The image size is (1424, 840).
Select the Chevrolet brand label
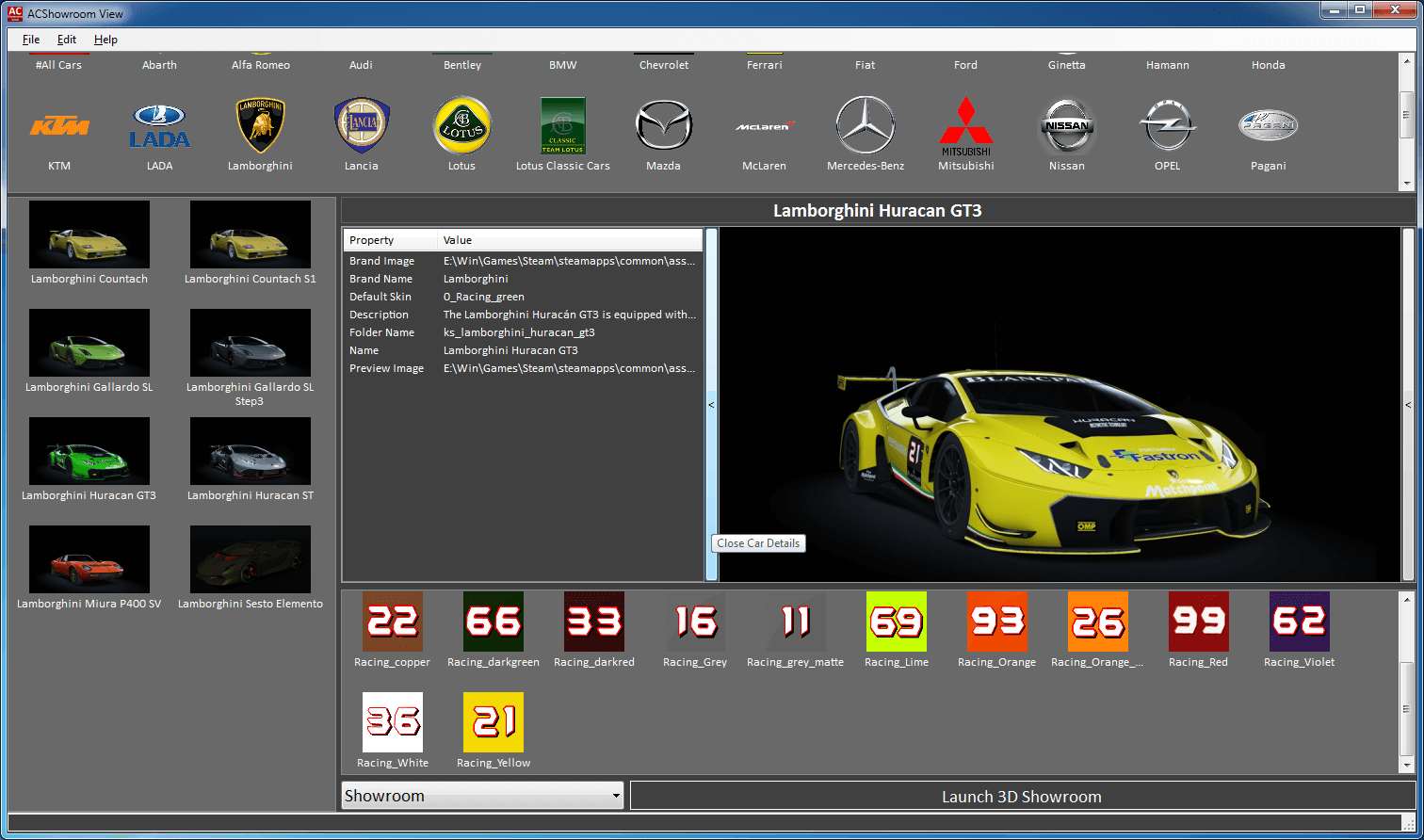click(x=664, y=65)
